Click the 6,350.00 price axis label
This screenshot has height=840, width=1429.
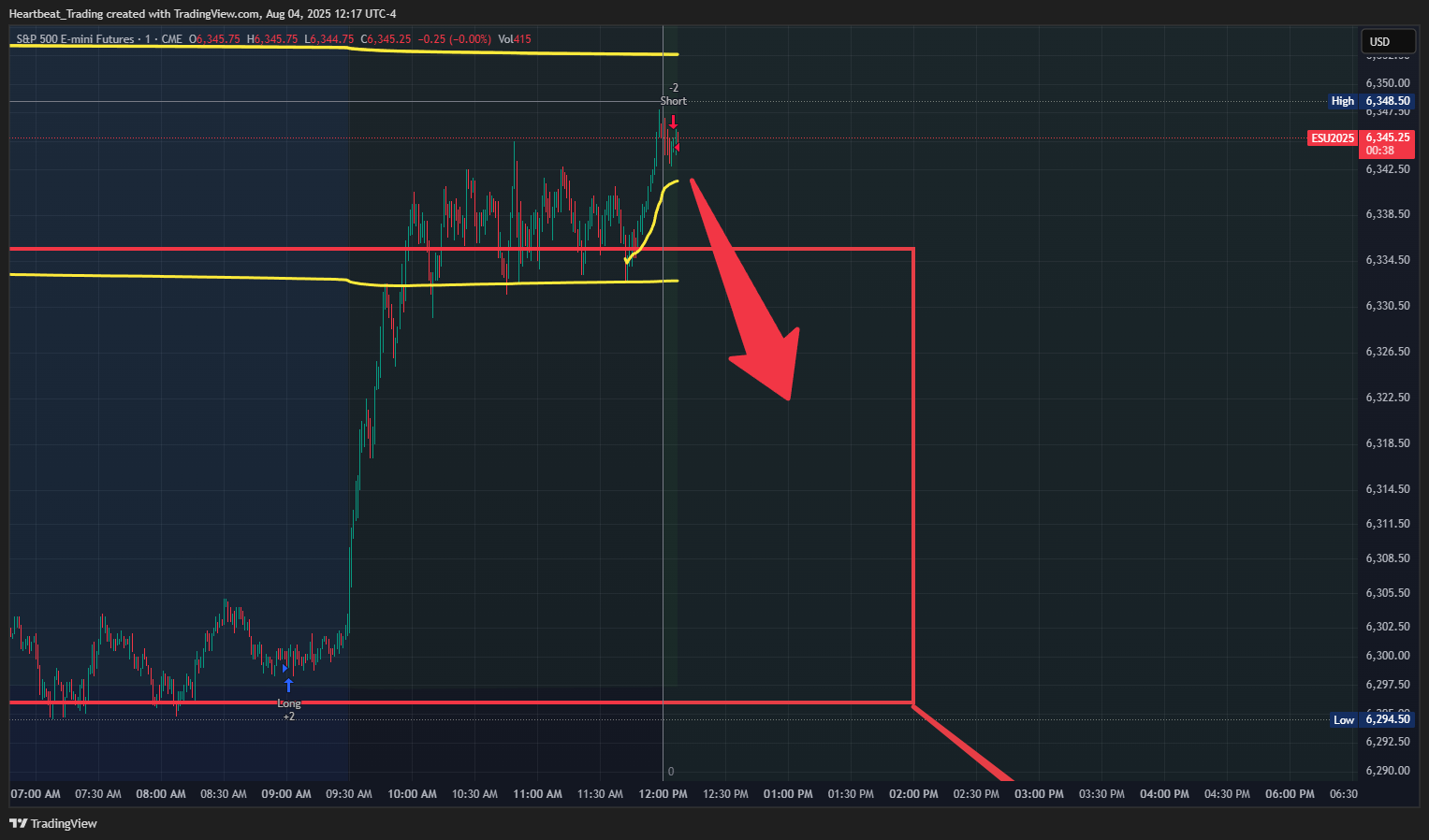1388,83
